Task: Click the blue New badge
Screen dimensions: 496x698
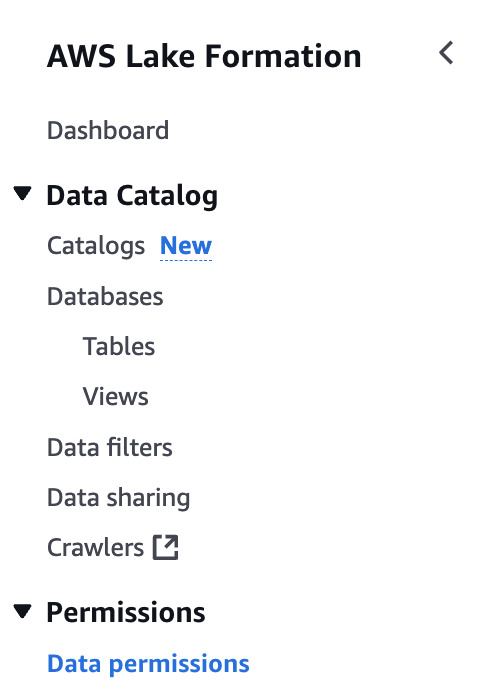Action: [x=186, y=246]
